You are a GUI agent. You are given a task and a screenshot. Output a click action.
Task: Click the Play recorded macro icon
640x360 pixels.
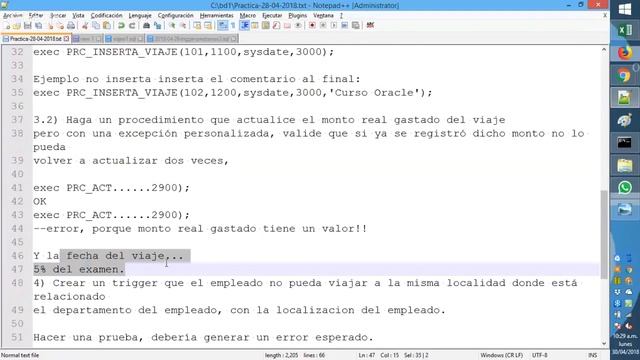334,26
